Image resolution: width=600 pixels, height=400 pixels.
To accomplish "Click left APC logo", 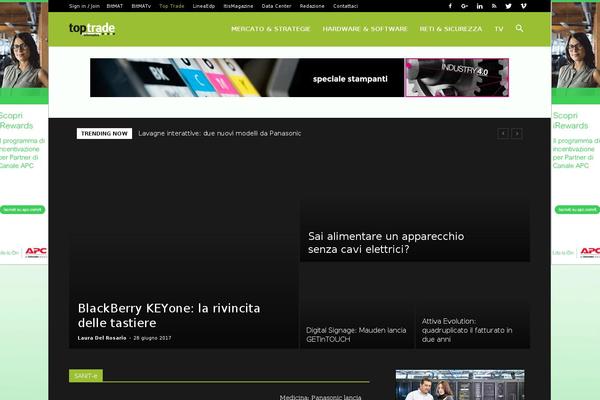I will tap(36, 251).
